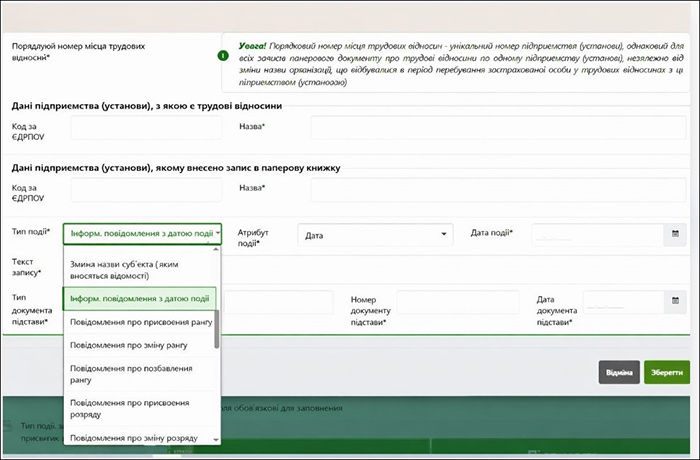Click the Номер документа підстави input
The width and height of the screenshot is (700, 460).
pyautogui.click(x=458, y=302)
